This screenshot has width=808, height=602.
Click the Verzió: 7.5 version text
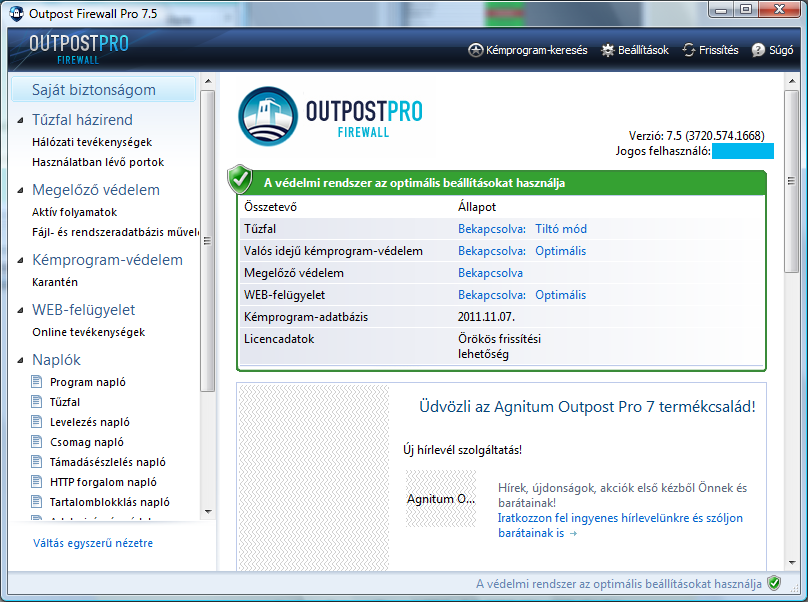696,136
